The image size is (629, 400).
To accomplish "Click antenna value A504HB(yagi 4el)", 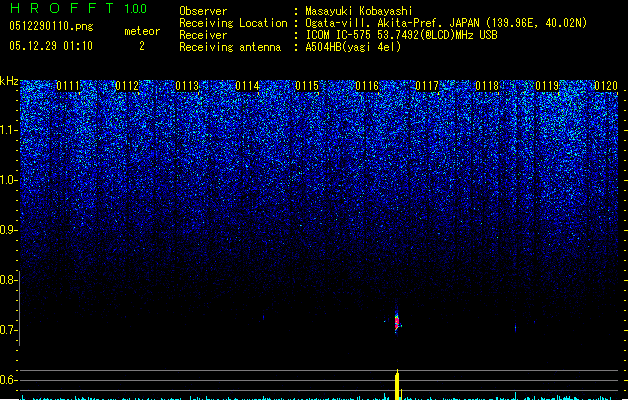I will point(353,47).
